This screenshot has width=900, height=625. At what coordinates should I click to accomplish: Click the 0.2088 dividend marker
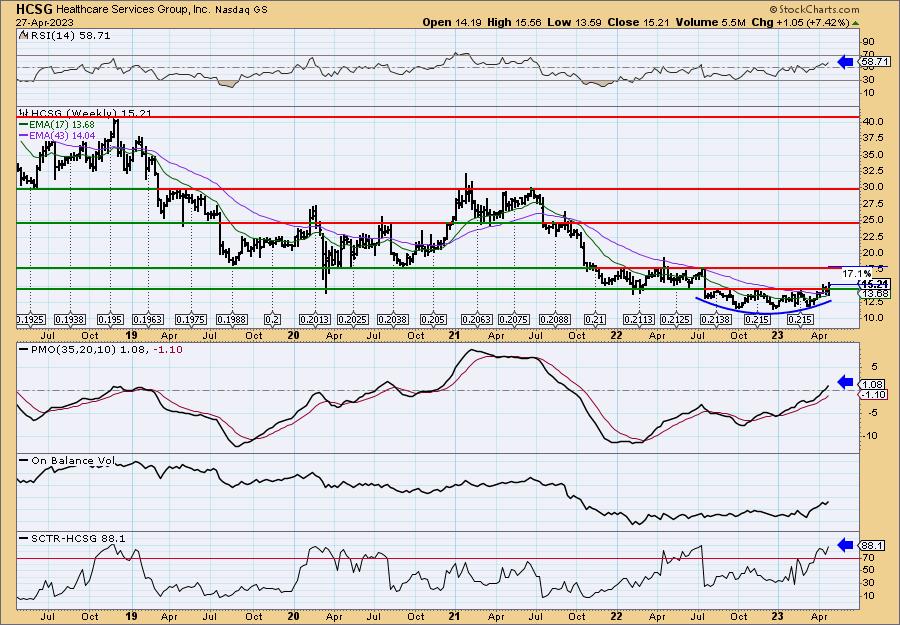coord(555,319)
